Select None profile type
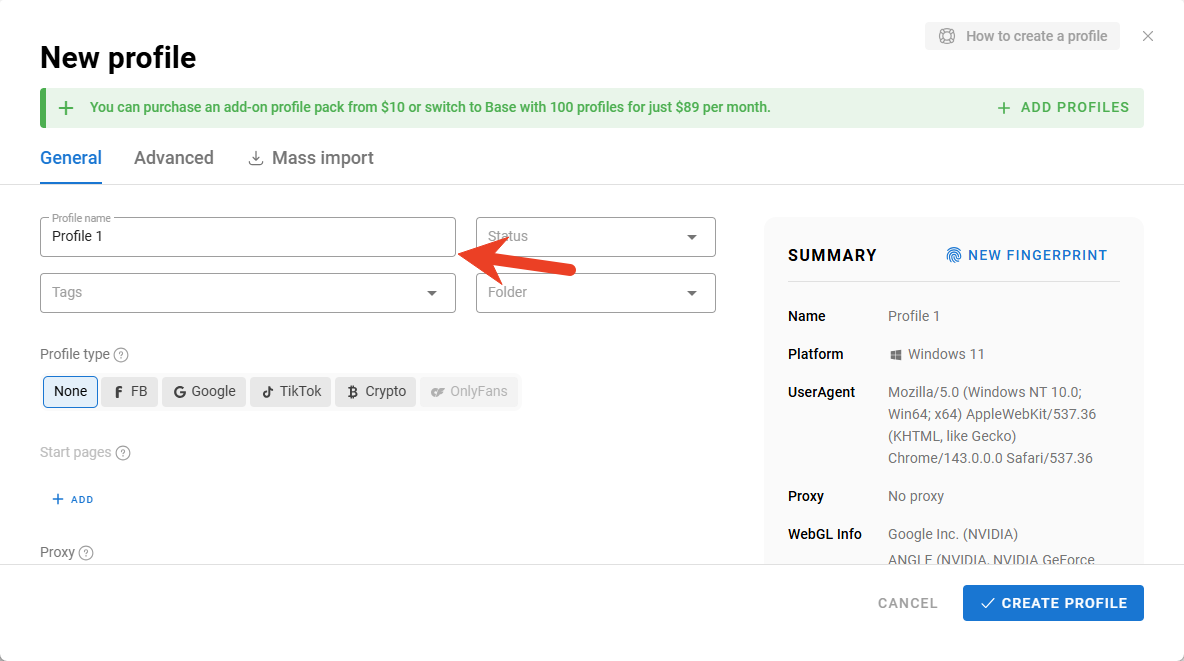This screenshot has width=1184, height=661. tap(70, 391)
